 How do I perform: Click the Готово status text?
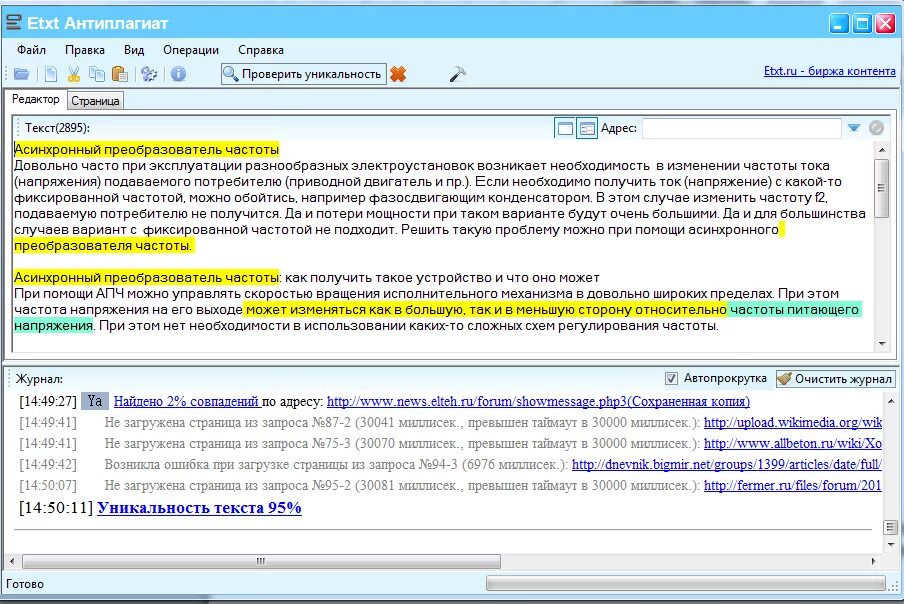[x=25, y=584]
